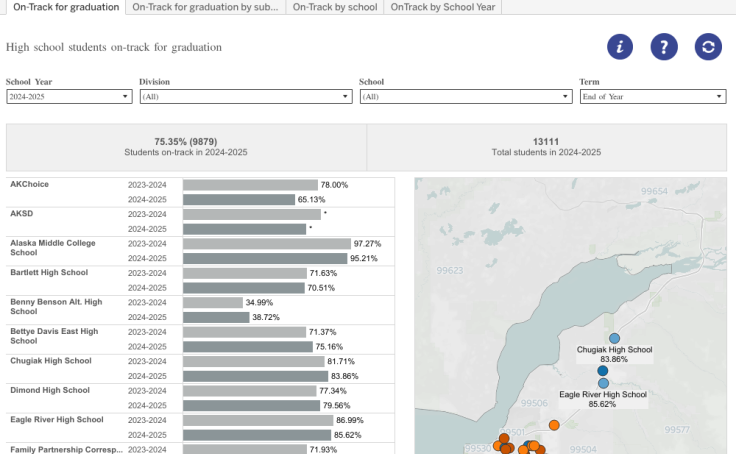The width and height of the screenshot is (736, 454).
Task: Click Benny Benson Alt. 2023-2024 bar
Action: click(x=213, y=302)
